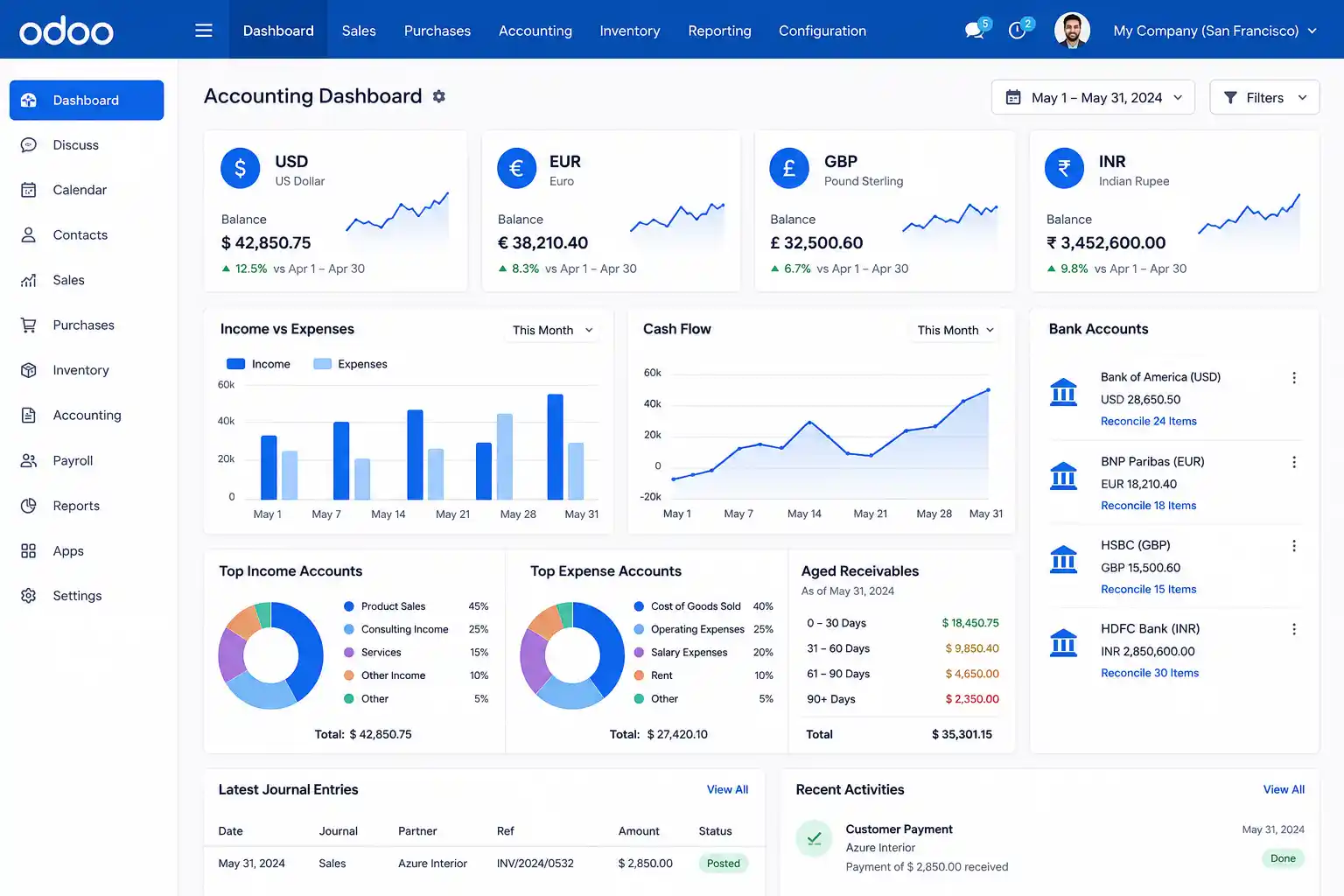The height and width of the screenshot is (896, 1344).
Task: Expand Cash Flow This Month dropdown
Action: 955,330
